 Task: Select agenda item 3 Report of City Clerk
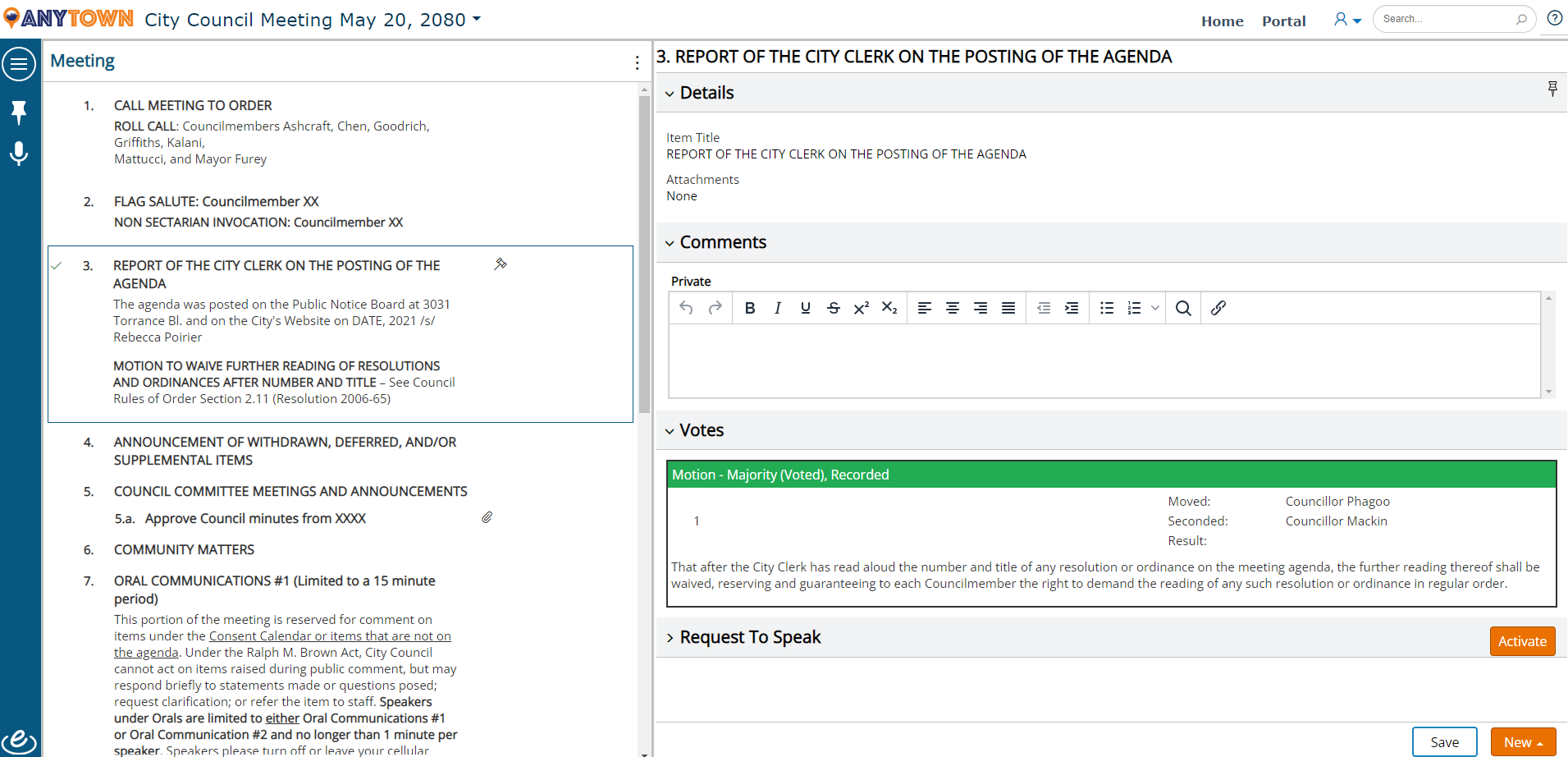(277, 274)
